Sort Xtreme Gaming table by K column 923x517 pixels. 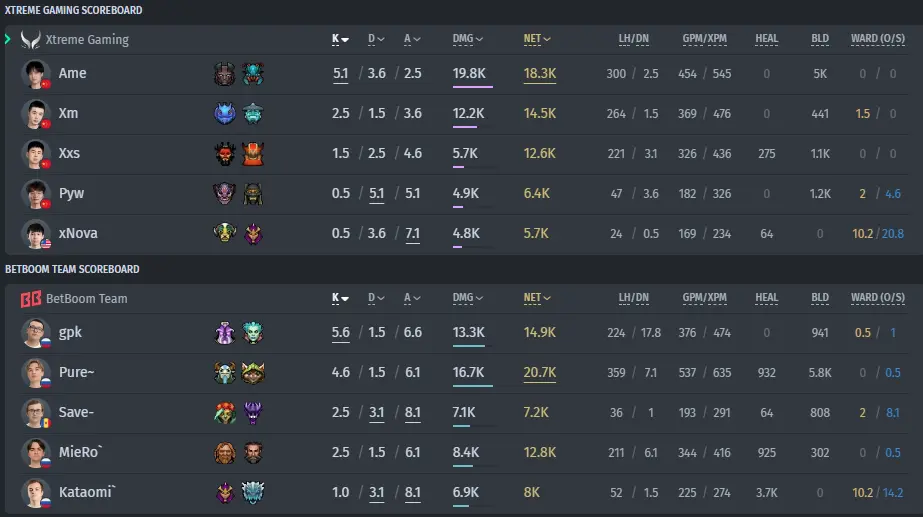click(340, 39)
